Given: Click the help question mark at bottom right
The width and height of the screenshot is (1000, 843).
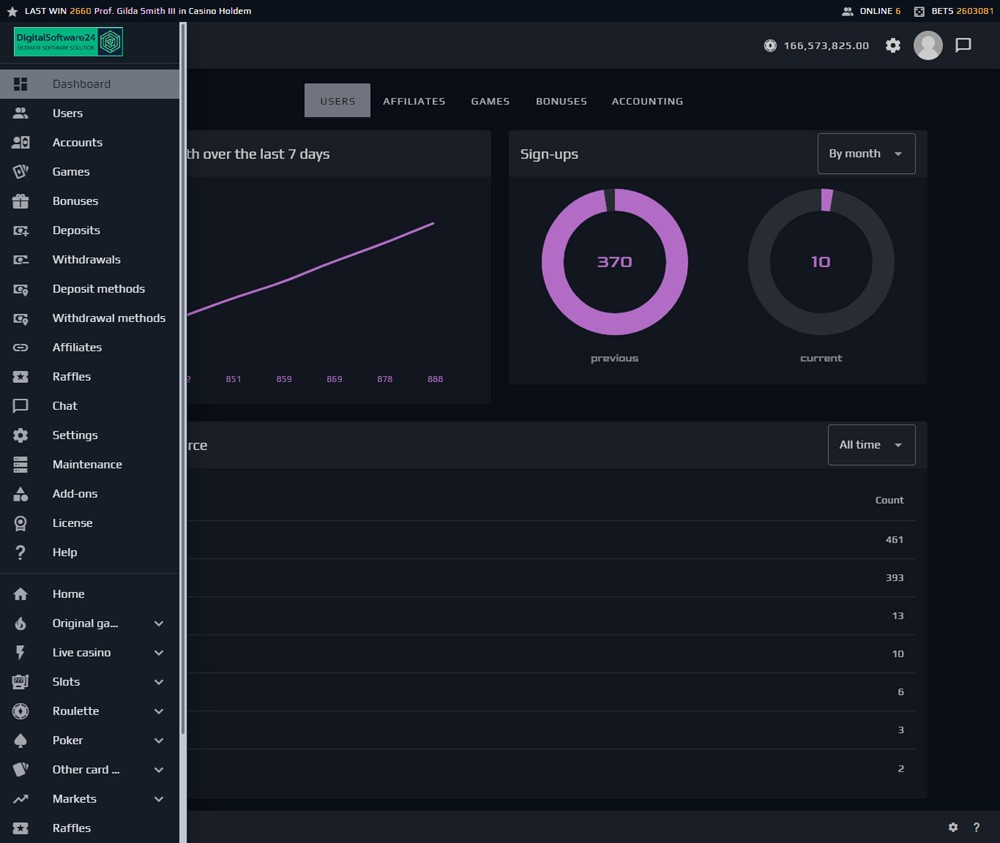Looking at the screenshot, I should point(976,827).
